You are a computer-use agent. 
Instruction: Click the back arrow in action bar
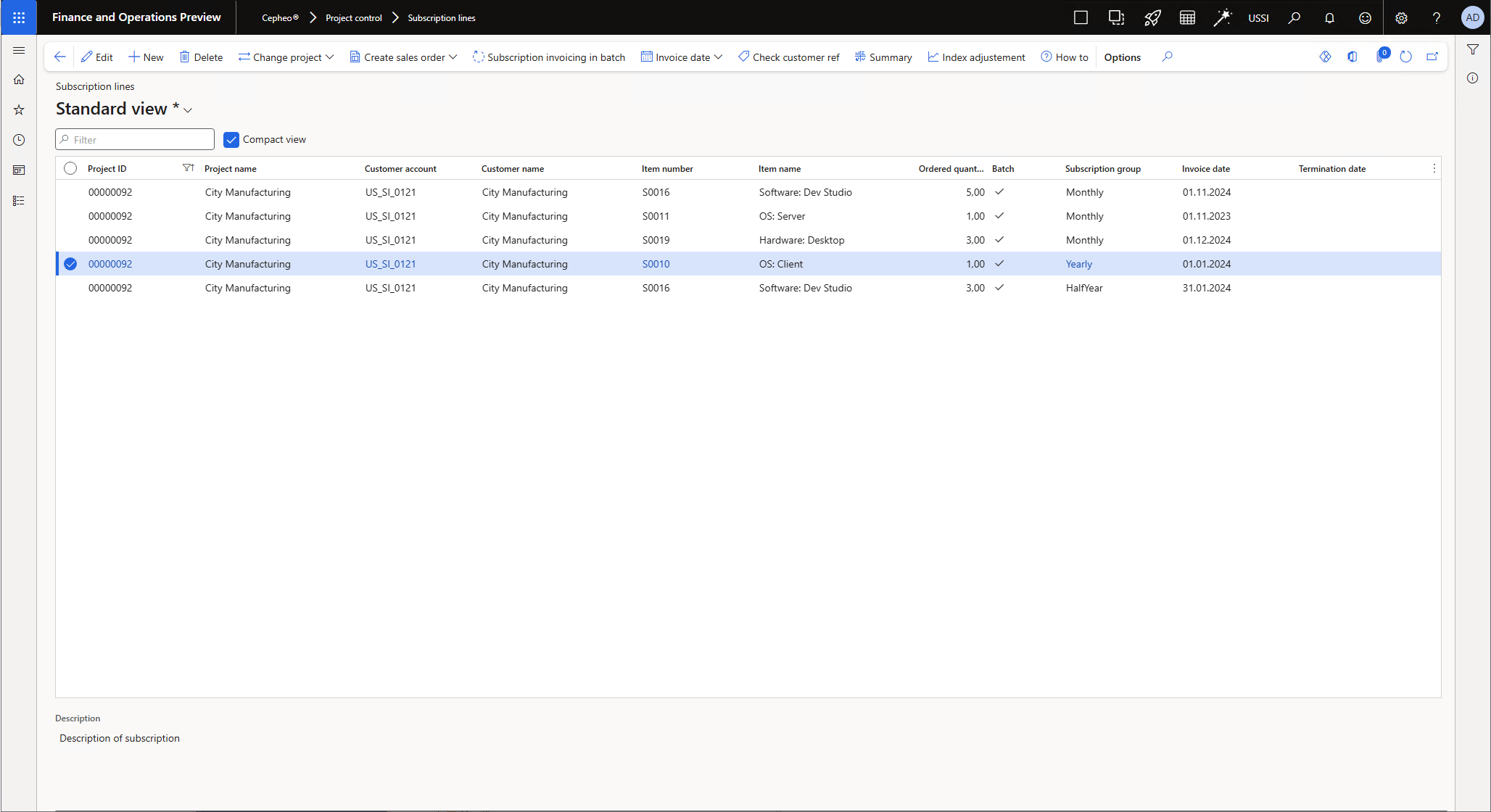tap(60, 57)
